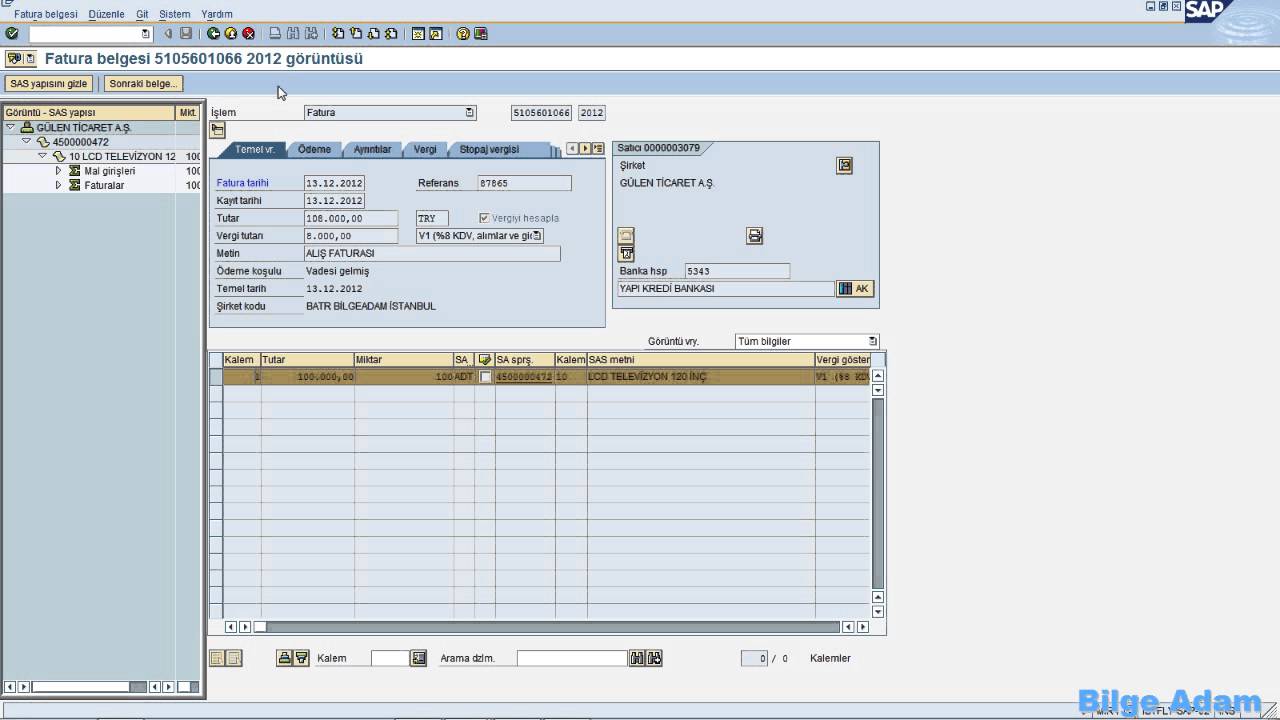The width and height of the screenshot is (1280, 720).
Task: Click the printer icon in vendor panel
Action: [755, 236]
